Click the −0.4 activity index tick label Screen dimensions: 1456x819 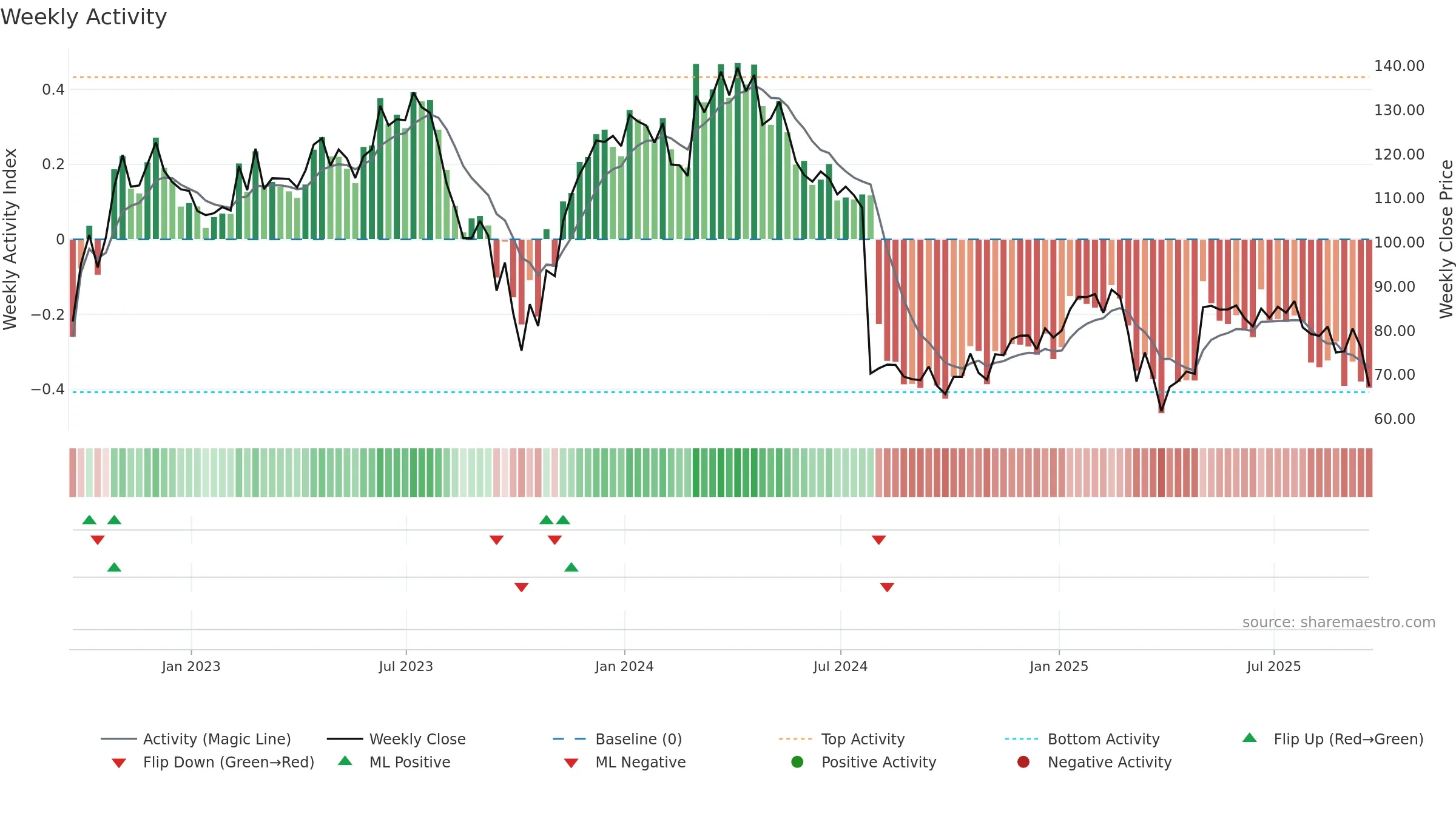coord(47,389)
